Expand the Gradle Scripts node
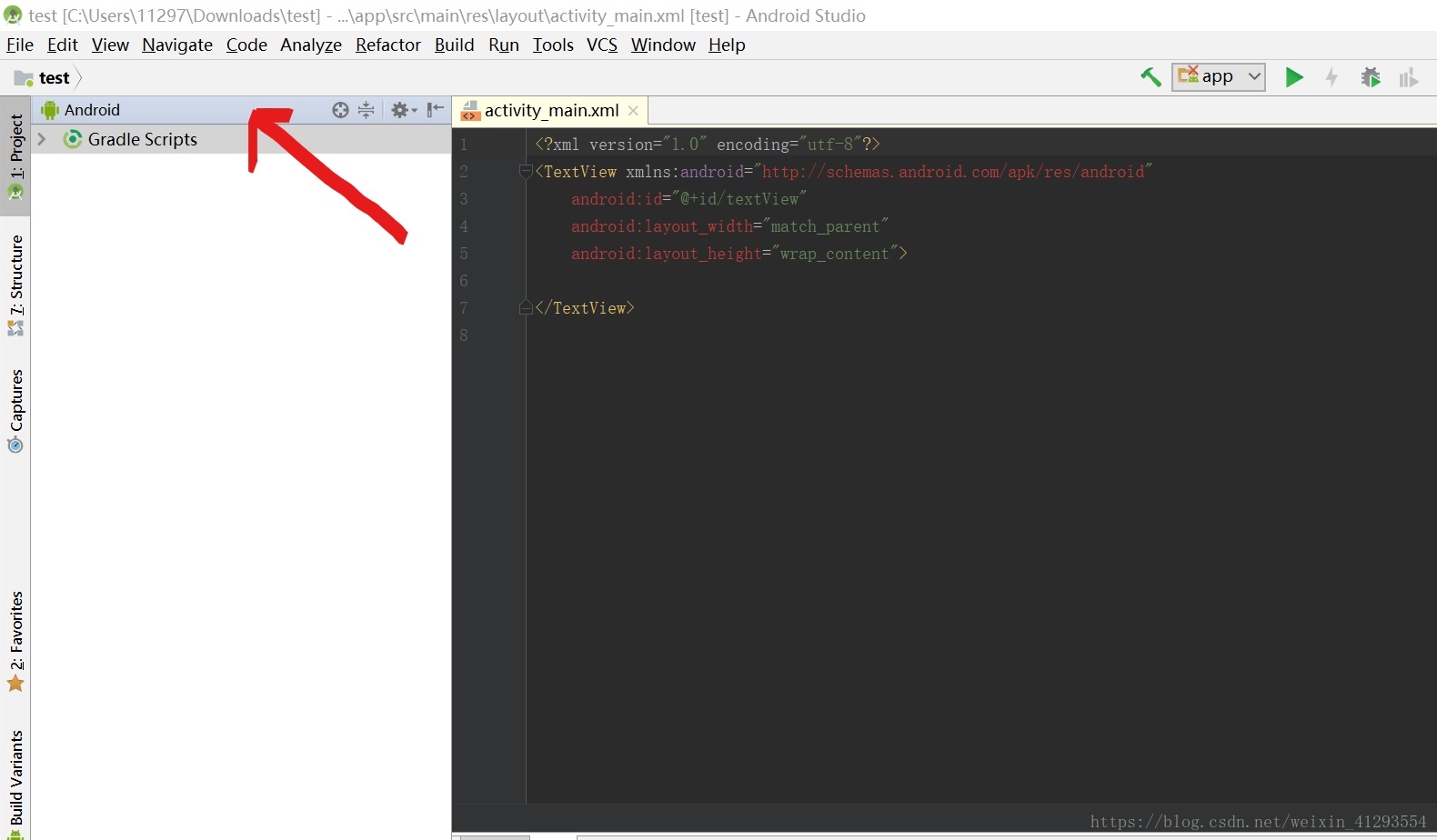 42,139
